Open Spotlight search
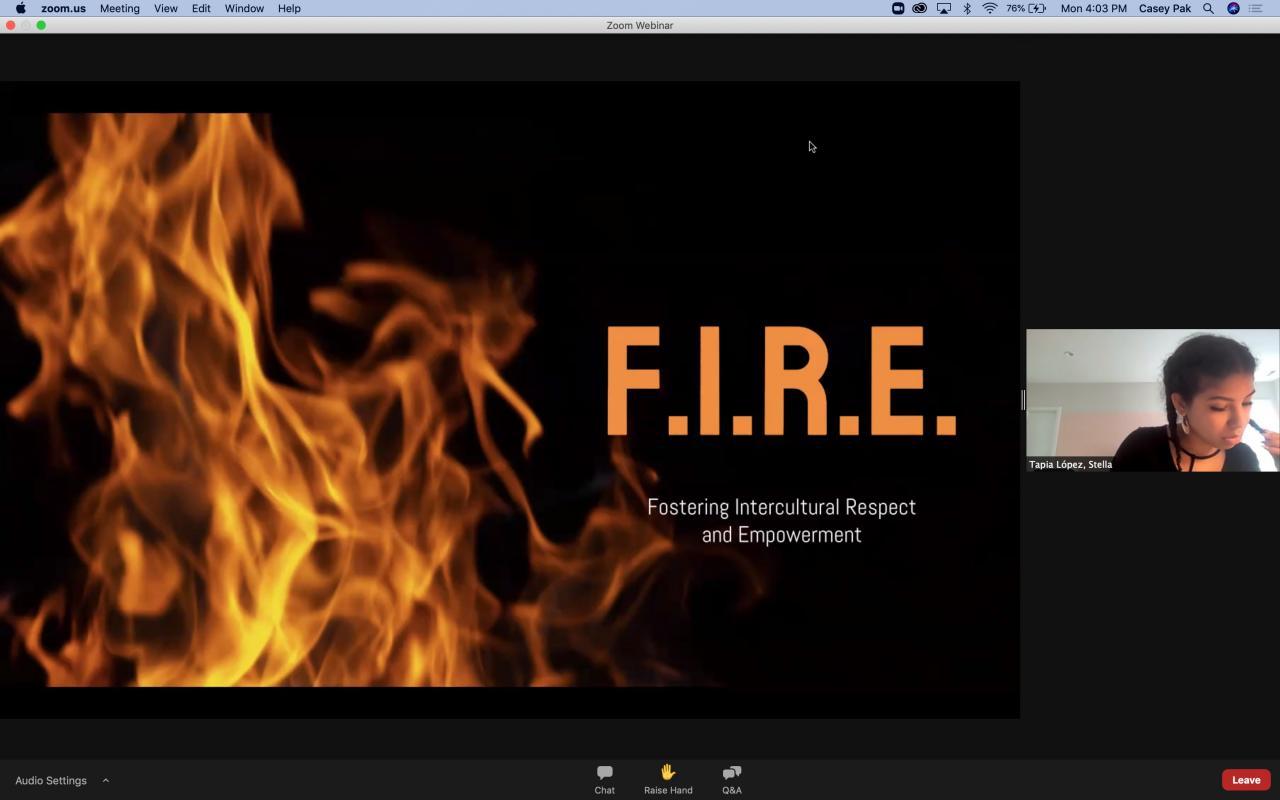 pos(1208,8)
